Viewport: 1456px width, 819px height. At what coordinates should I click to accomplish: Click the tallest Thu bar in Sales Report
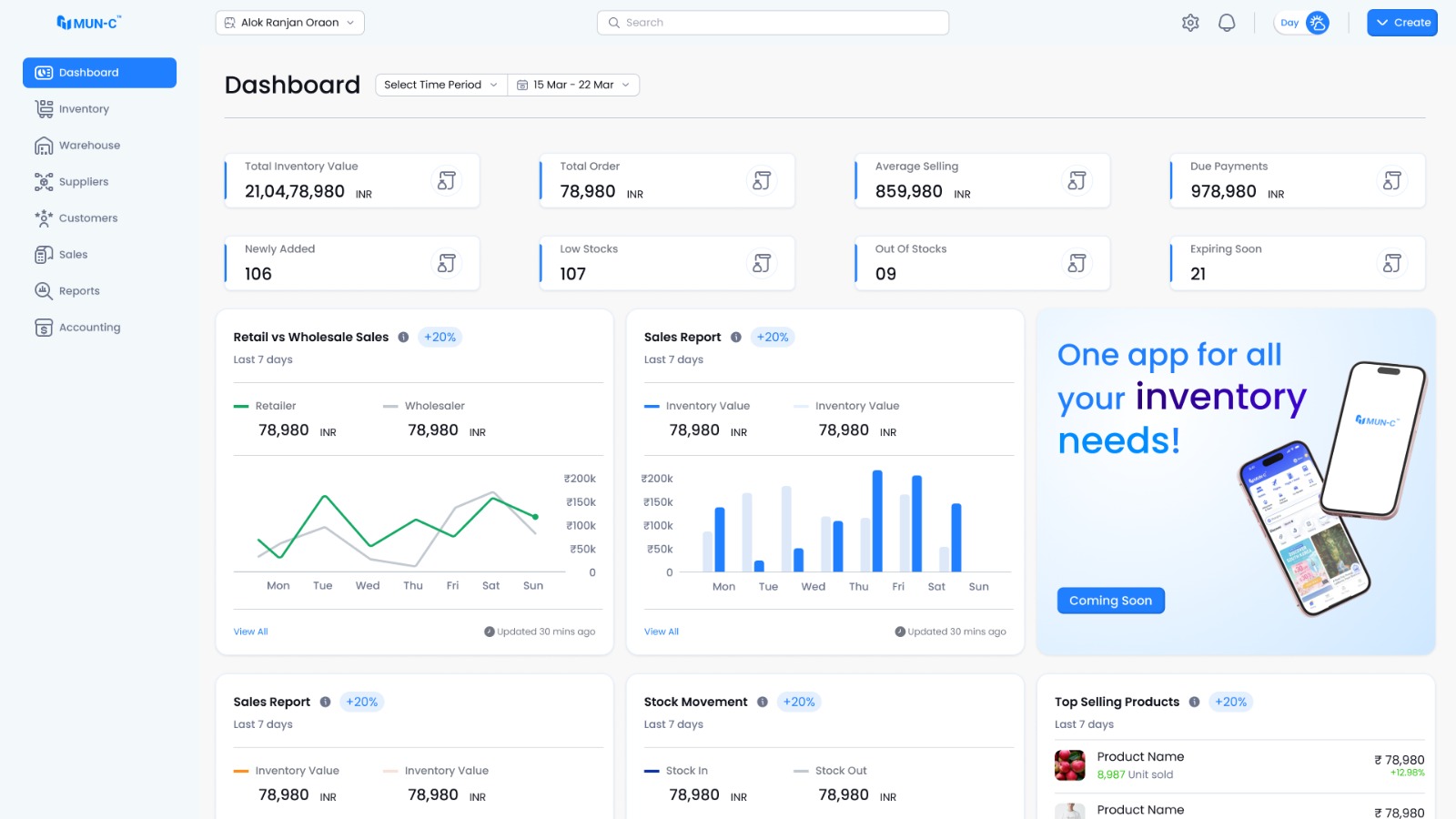[877, 521]
